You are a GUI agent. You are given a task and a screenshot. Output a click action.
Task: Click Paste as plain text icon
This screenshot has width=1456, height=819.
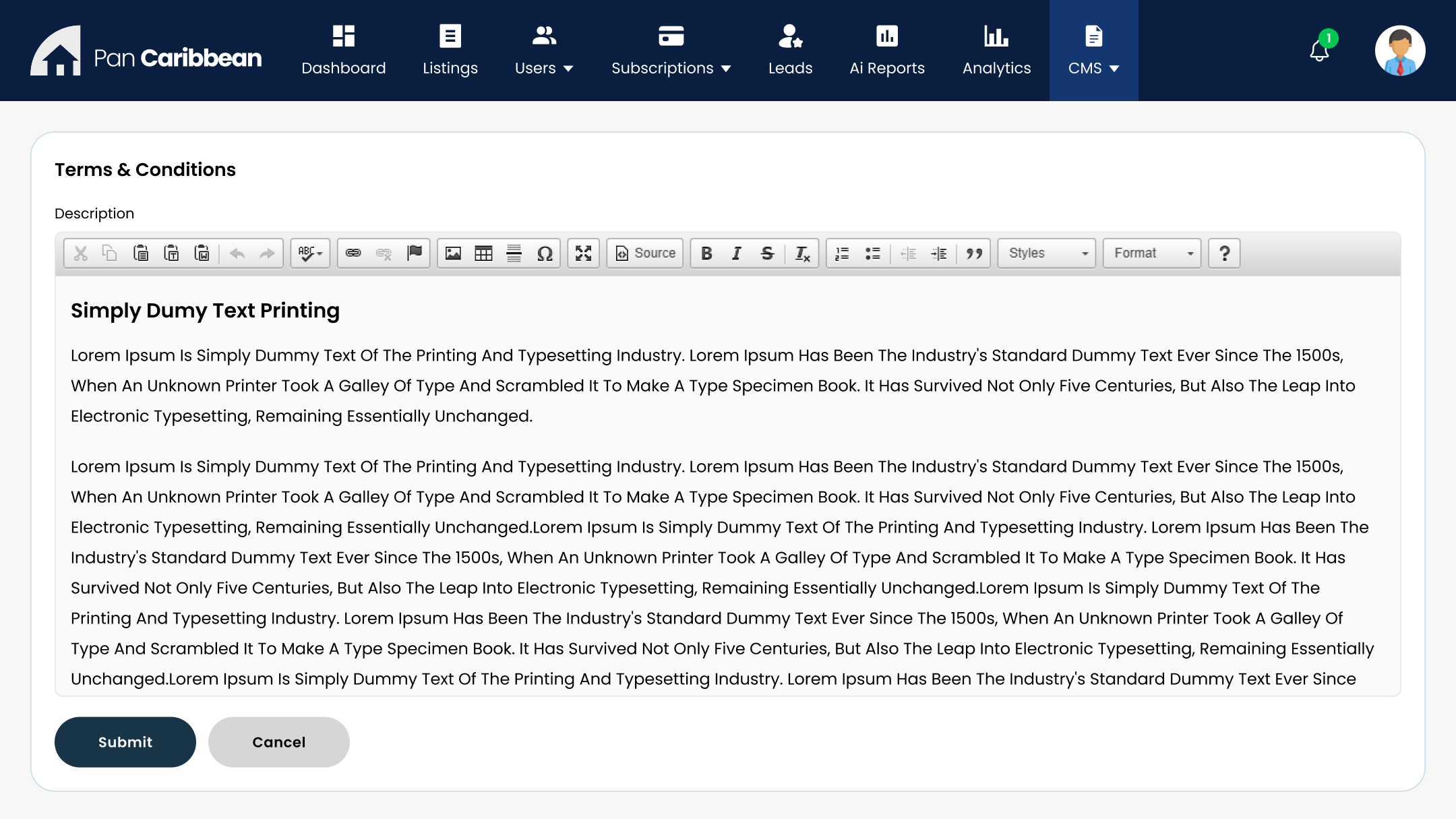[x=171, y=253]
